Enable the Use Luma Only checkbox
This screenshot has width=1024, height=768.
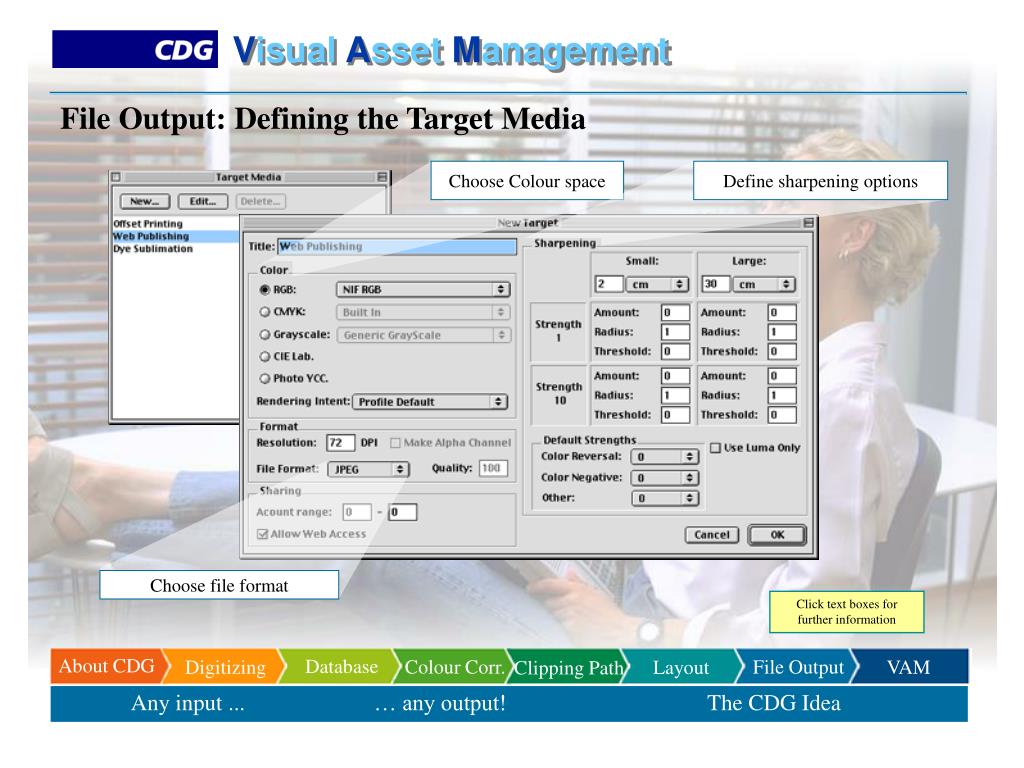click(715, 448)
